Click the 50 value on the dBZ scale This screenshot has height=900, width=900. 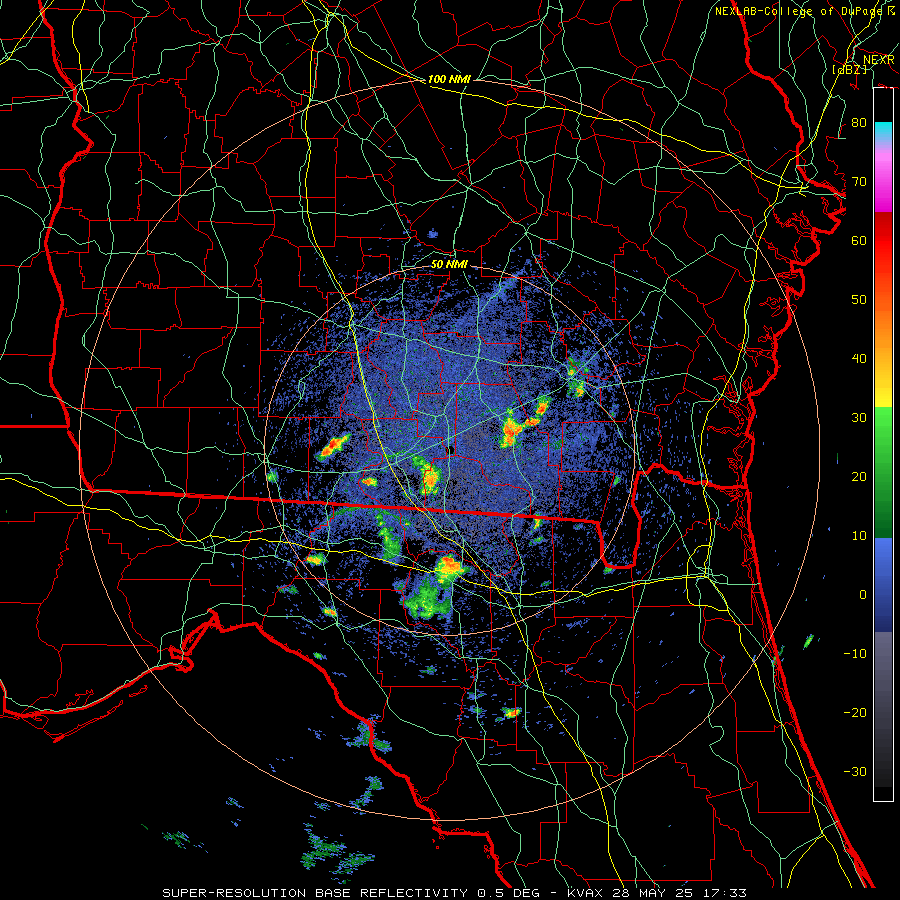click(x=859, y=300)
